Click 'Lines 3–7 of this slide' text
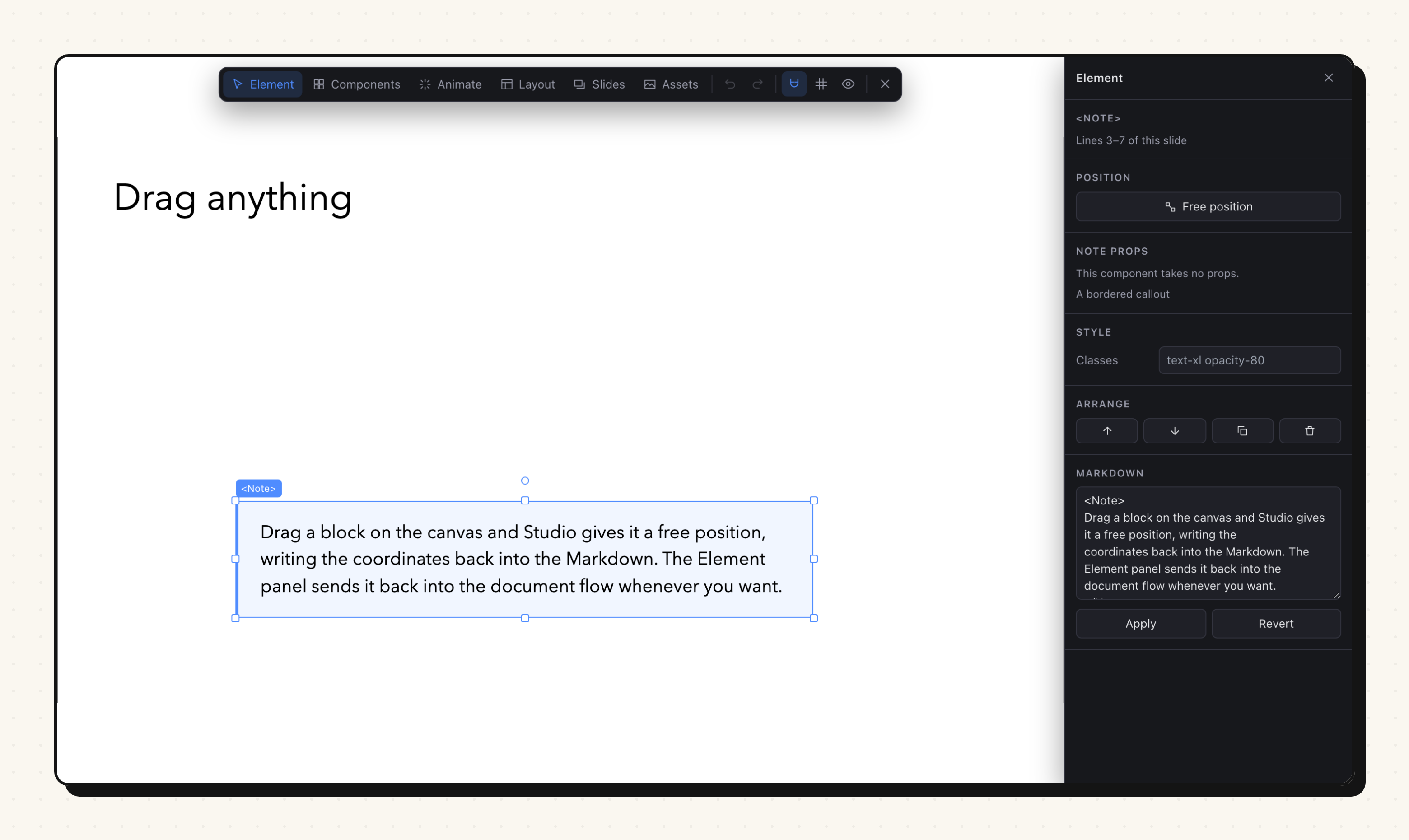Image resolution: width=1409 pixels, height=840 pixels. [1131, 140]
